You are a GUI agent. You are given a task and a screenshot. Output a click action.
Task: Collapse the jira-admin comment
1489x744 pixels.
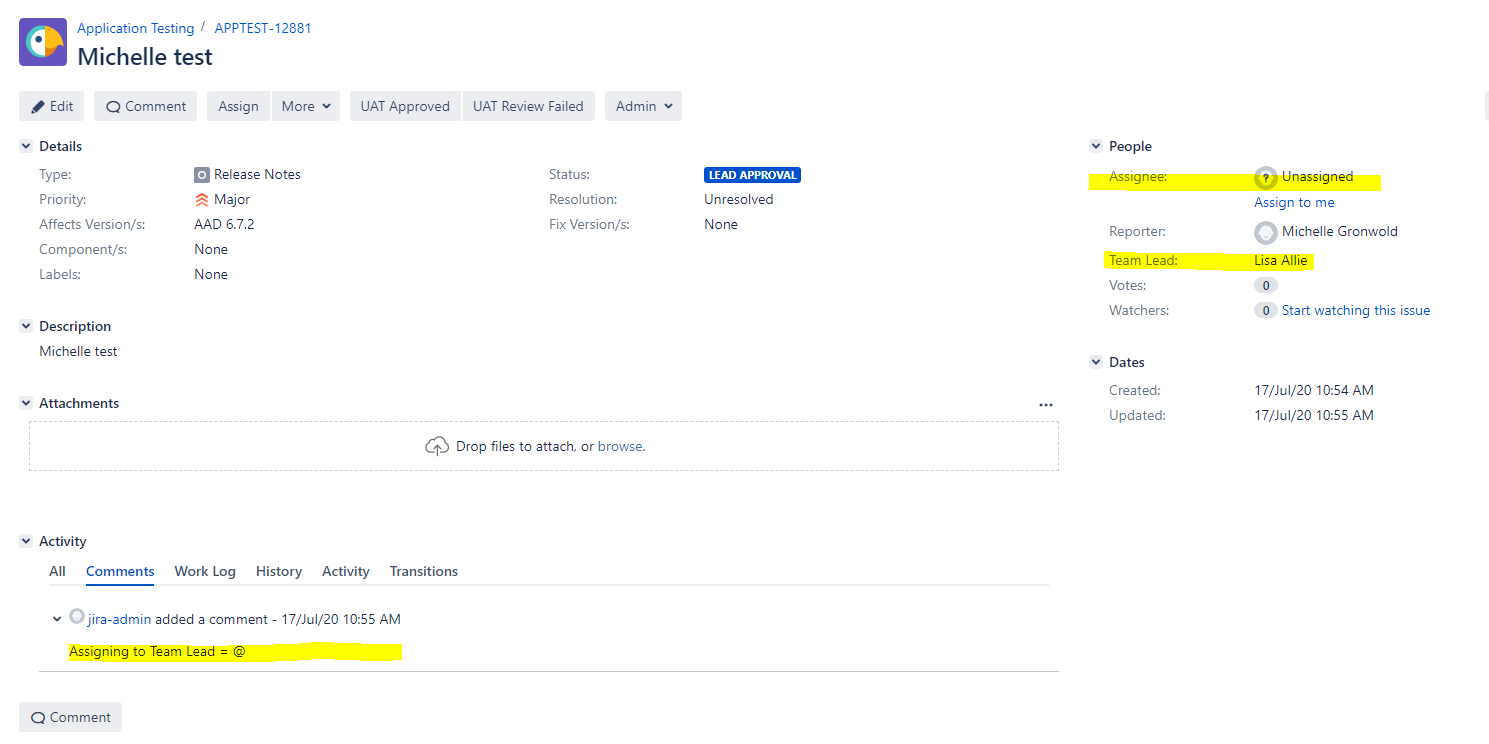pyautogui.click(x=57, y=620)
